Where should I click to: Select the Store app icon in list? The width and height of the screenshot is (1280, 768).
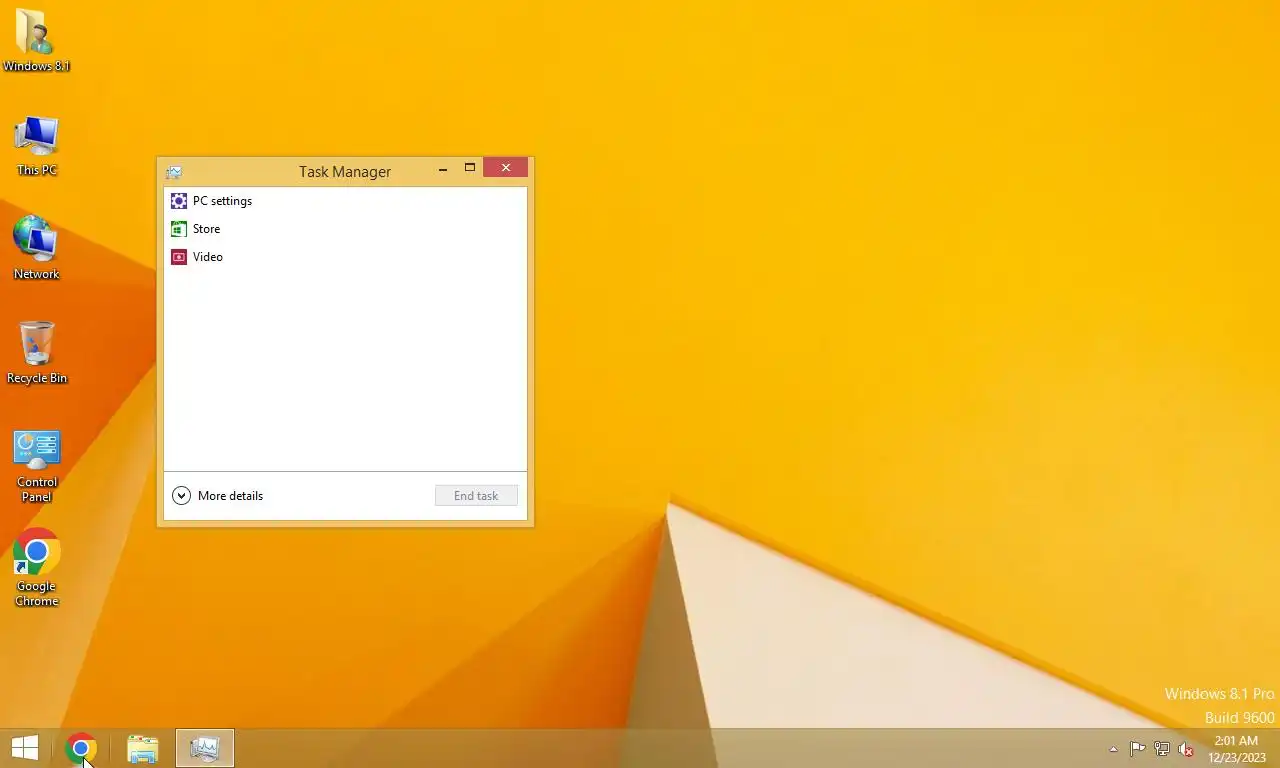(179, 229)
